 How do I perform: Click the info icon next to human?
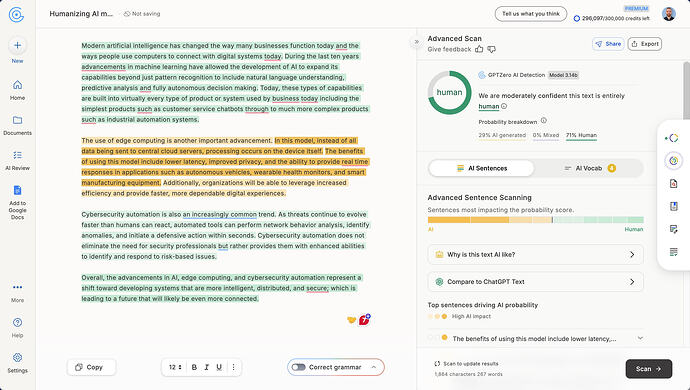click(x=504, y=106)
